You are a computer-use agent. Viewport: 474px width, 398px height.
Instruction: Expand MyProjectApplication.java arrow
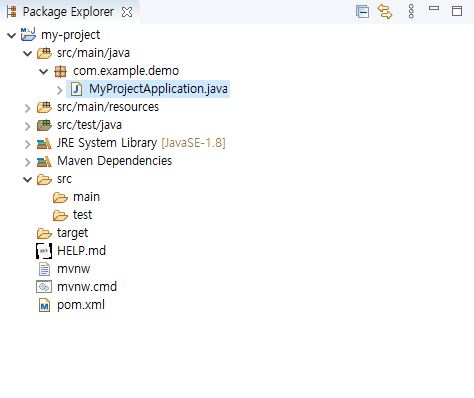60,90
